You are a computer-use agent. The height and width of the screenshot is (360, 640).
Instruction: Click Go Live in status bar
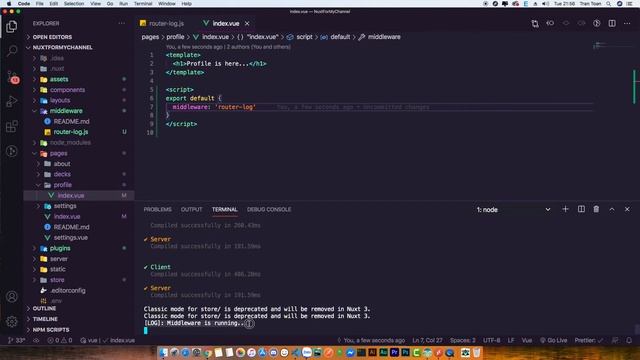click(x=553, y=340)
